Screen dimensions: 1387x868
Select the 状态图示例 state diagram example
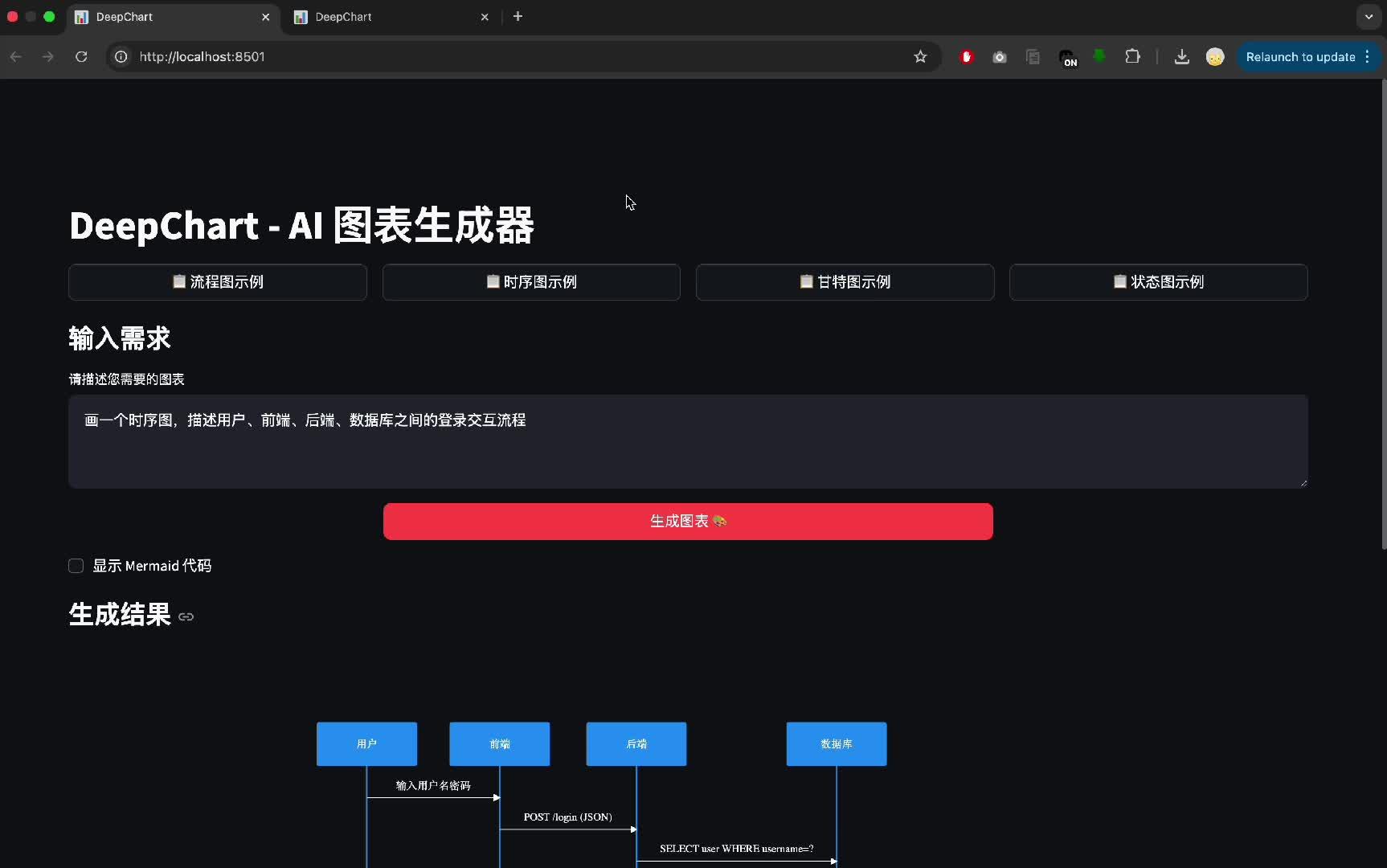1158,282
